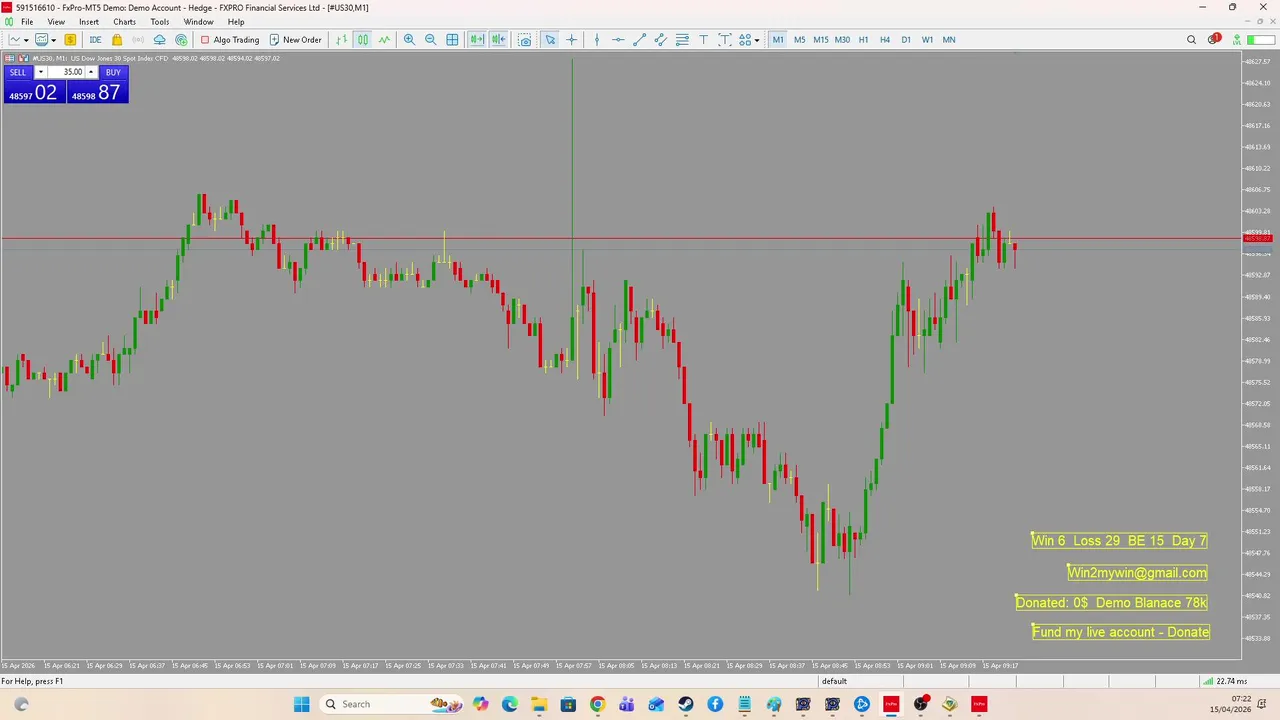Screen dimensions: 1280x720
Task: Open the new chart dropdown arrow
Action: click(x=27, y=40)
